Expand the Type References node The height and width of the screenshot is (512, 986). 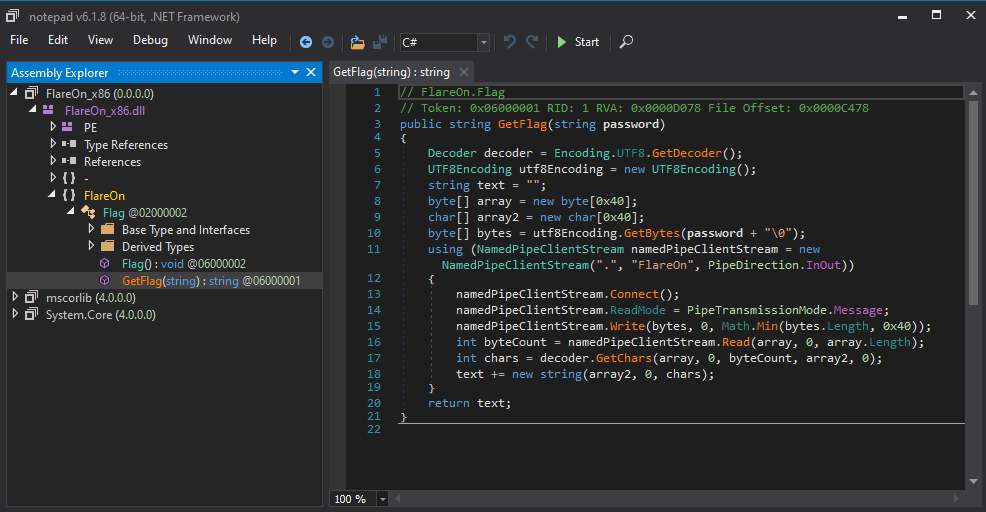(53, 143)
